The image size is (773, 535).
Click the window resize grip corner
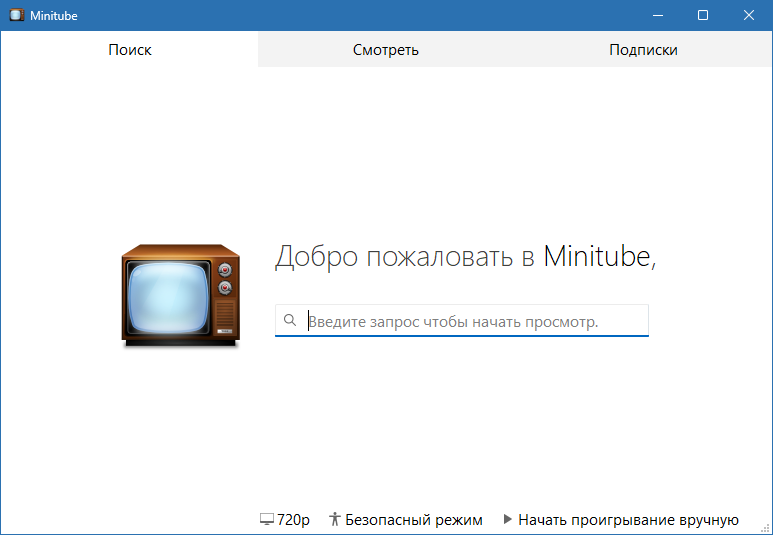point(767,529)
